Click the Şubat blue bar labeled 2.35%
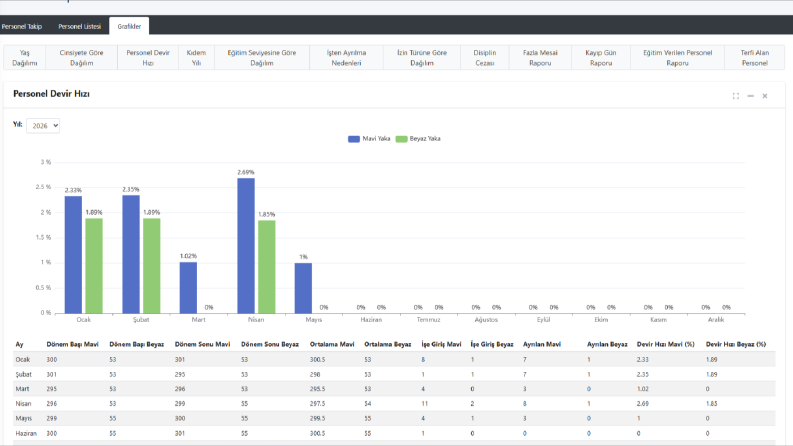Screen dimensions: 793x446 pyautogui.click(x=131, y=254)
